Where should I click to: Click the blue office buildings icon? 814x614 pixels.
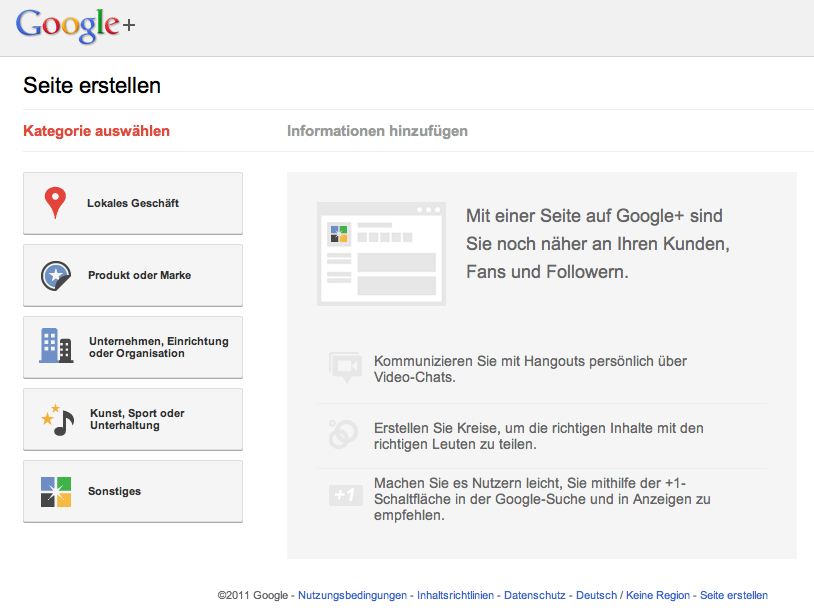pyautogui.click(x=56, y=346)
